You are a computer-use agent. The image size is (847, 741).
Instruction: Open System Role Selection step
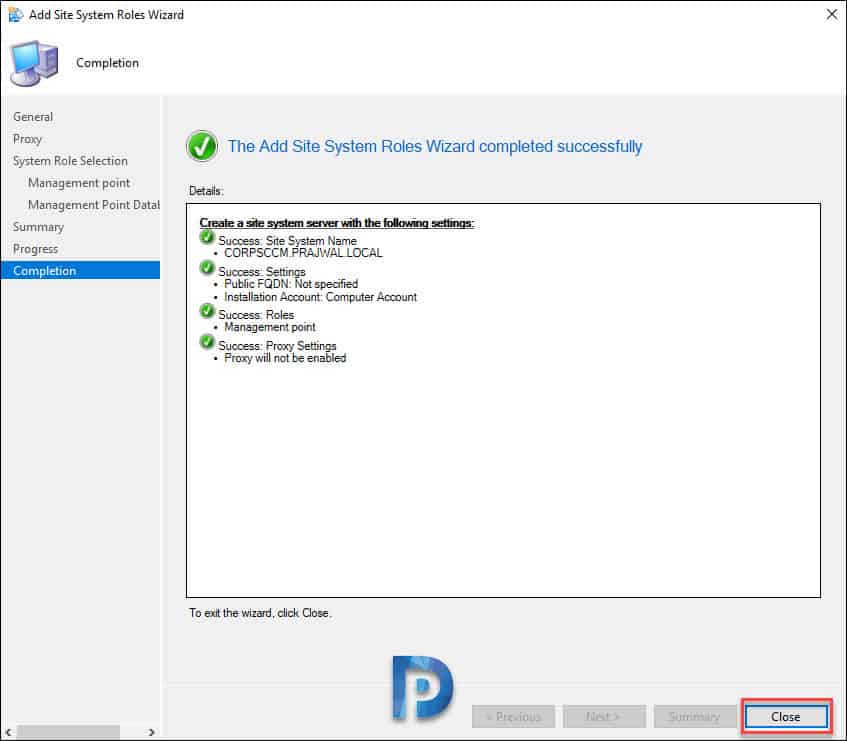tap(70, 161)
